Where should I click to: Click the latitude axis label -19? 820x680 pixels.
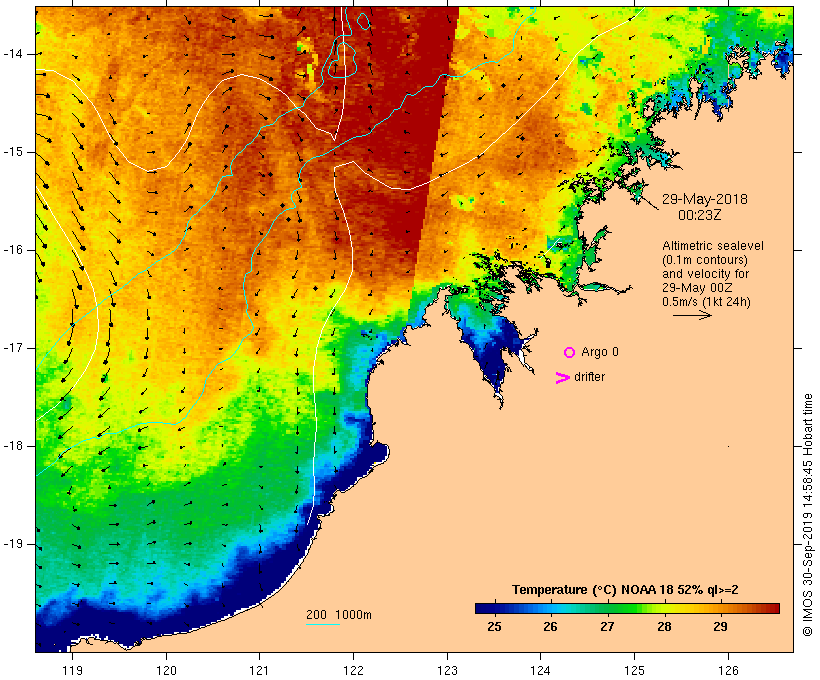point(13,544)
